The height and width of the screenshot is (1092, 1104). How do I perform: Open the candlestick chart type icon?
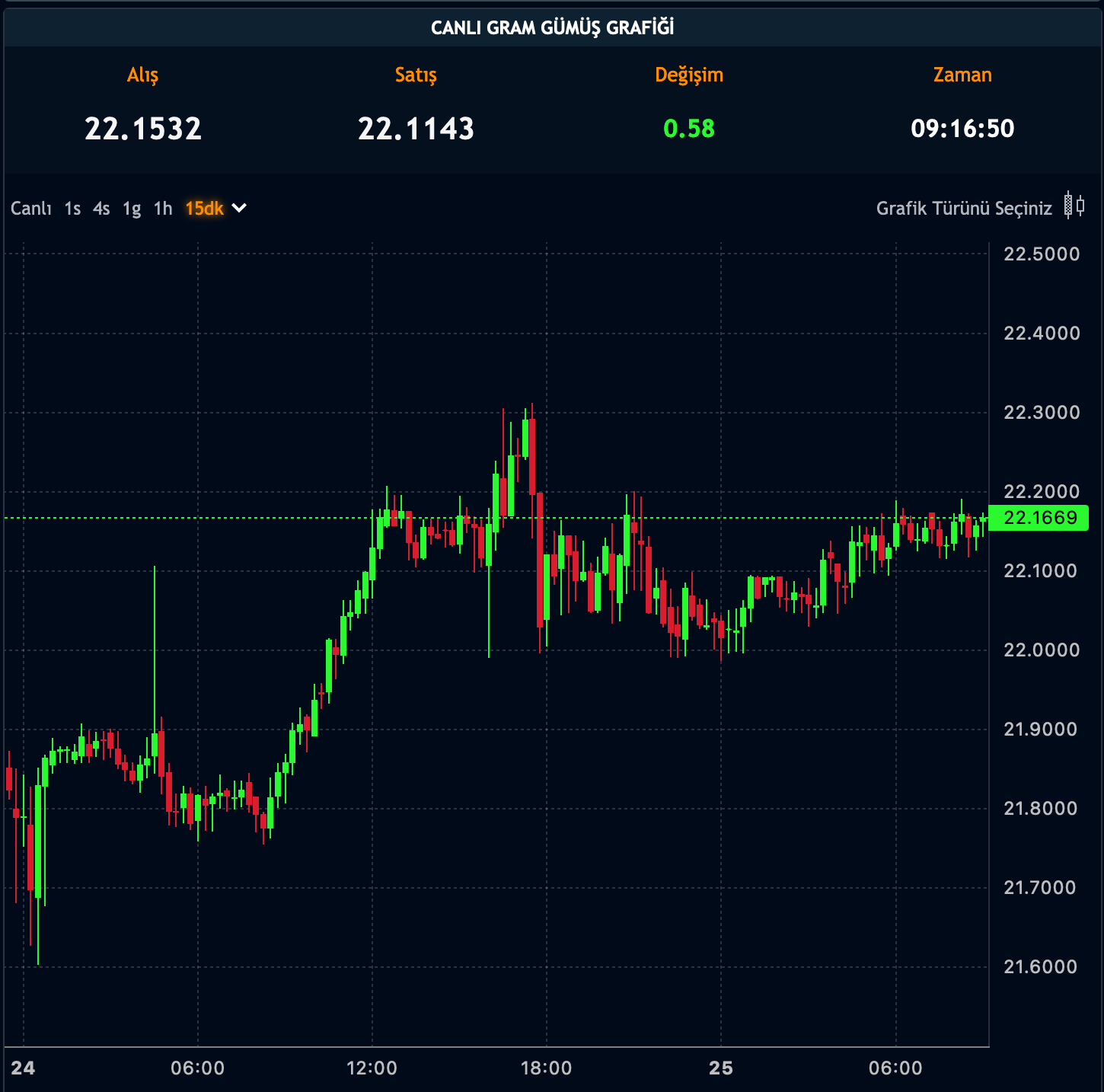pyautogui.click(x=1074, y=206)
